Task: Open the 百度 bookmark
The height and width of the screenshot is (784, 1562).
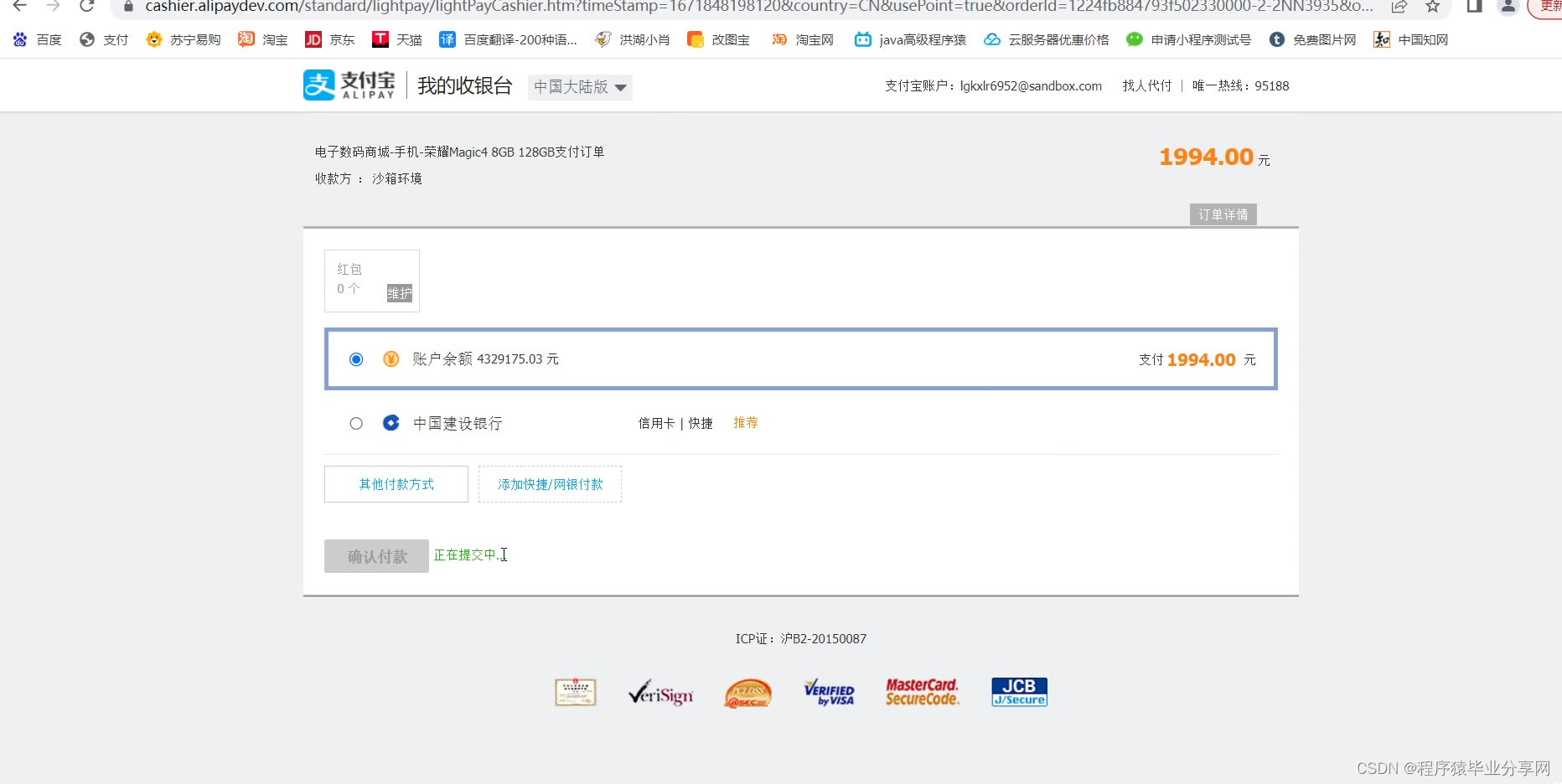Action: coord(38,39)
